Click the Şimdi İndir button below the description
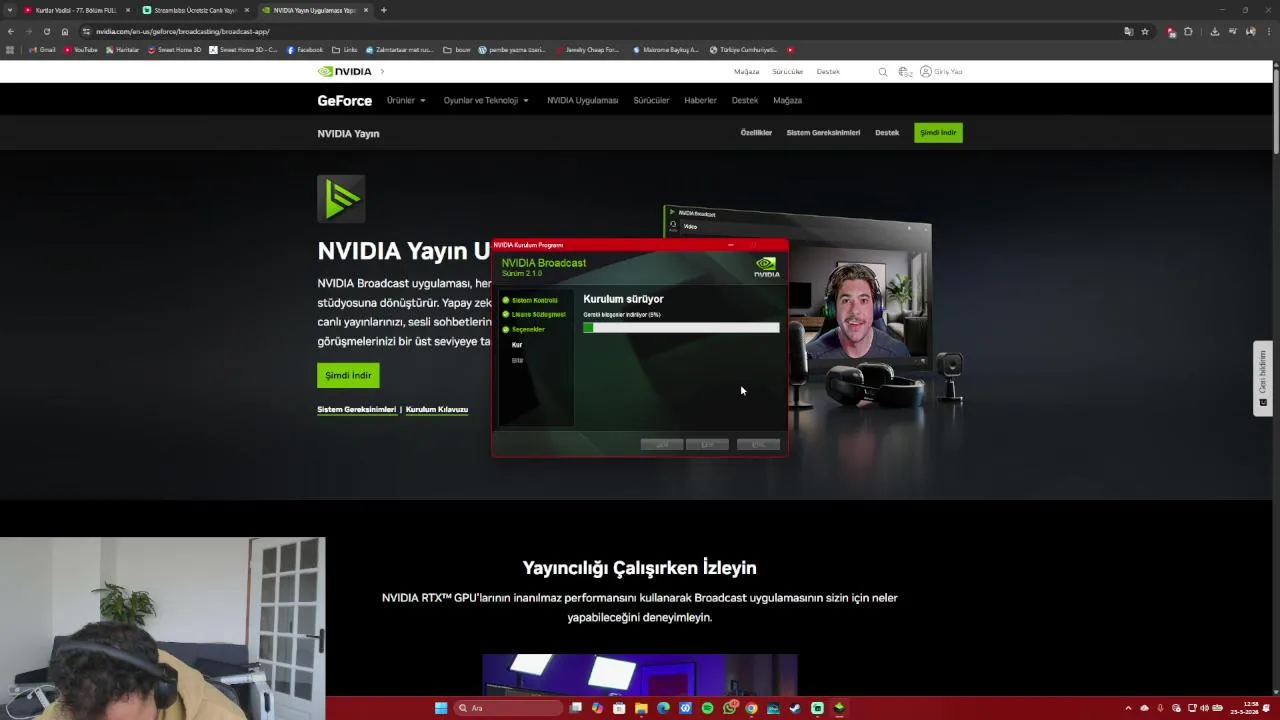The image size is (1280, 720). 348,375
